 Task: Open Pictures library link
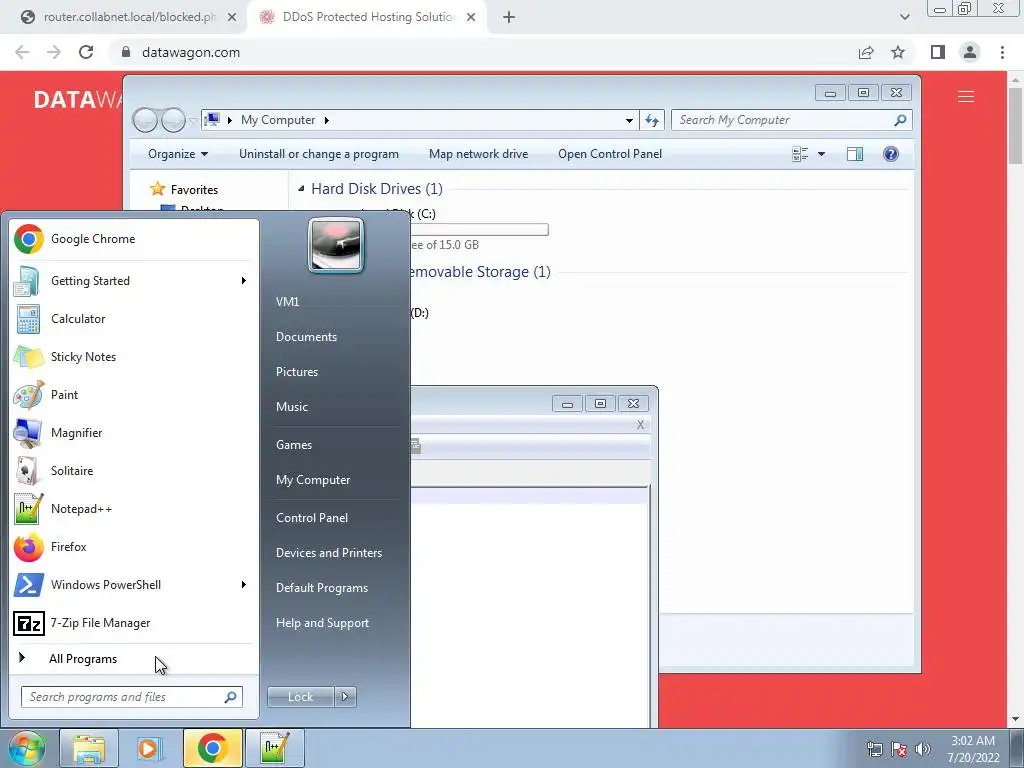pos(296,372)
